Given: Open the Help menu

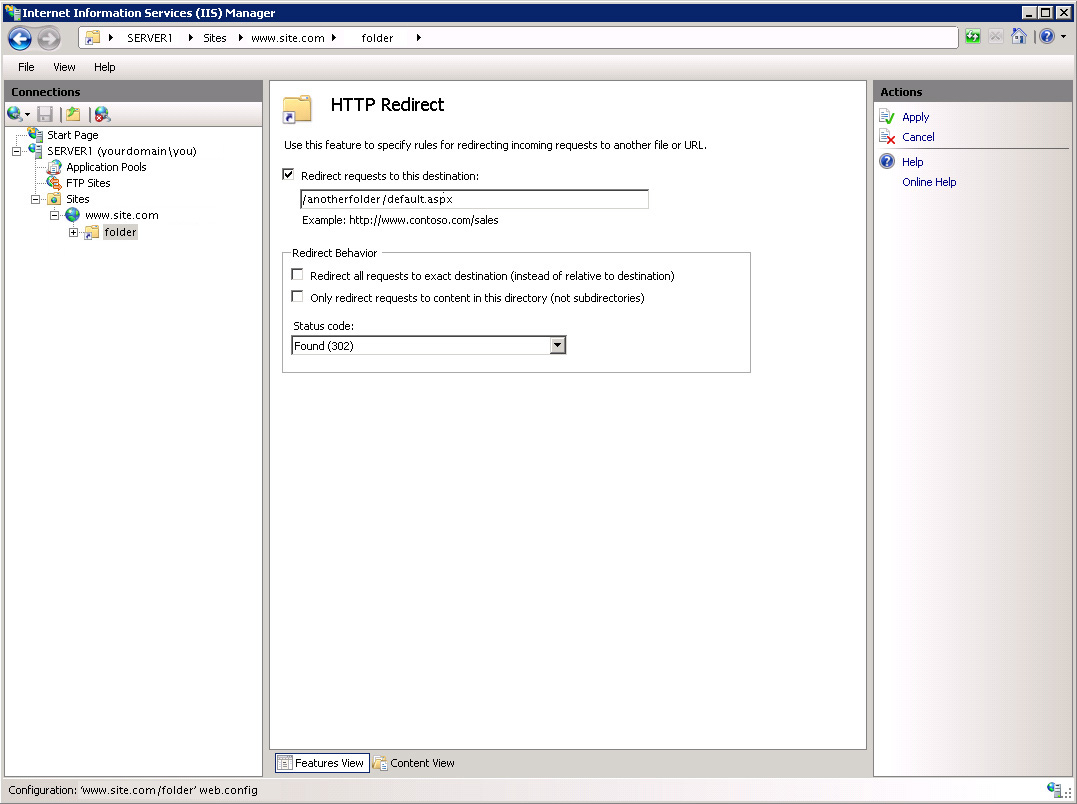Looking at the screenshot, I should (x=104, y=67).
